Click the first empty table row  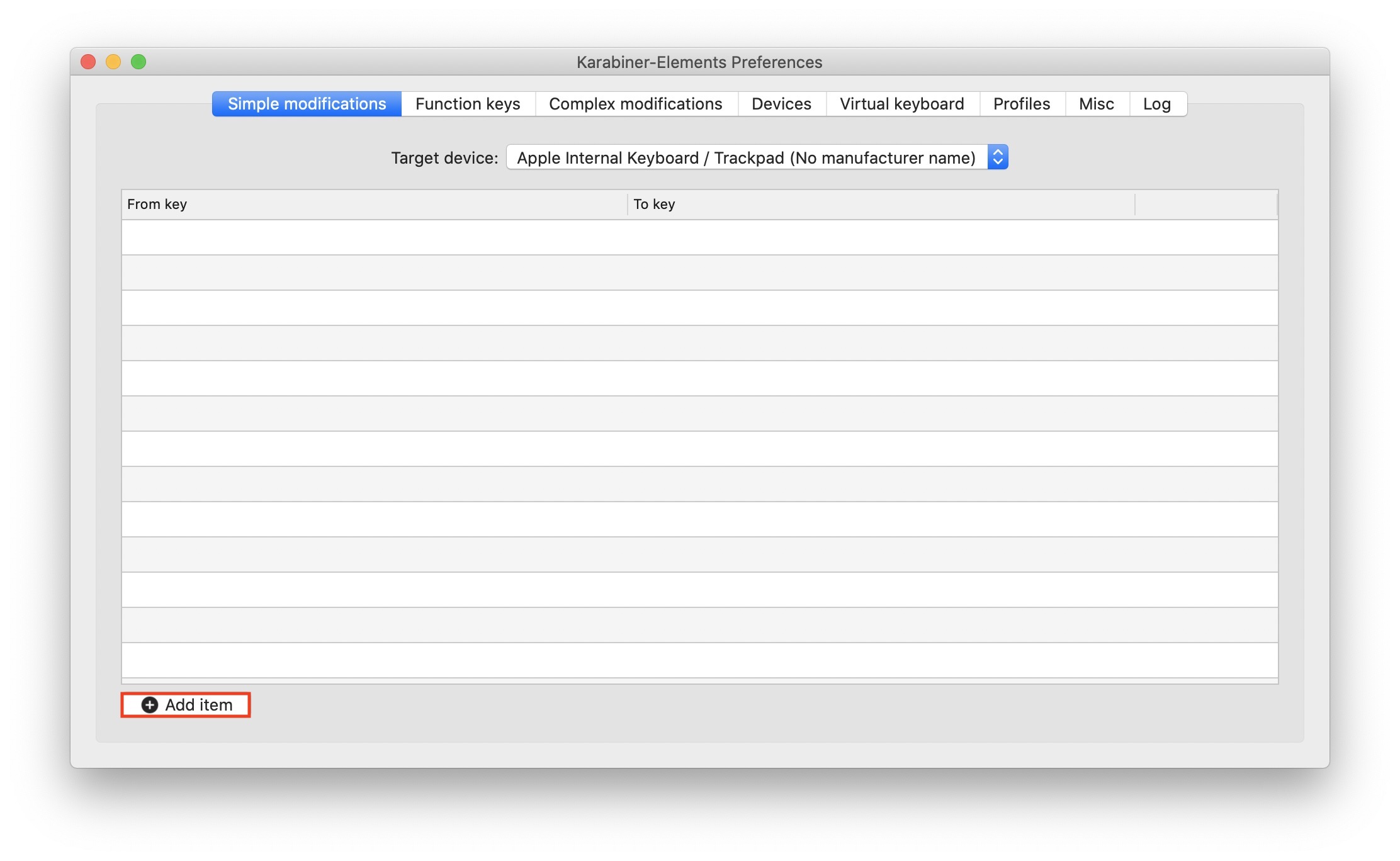(699, 237)
